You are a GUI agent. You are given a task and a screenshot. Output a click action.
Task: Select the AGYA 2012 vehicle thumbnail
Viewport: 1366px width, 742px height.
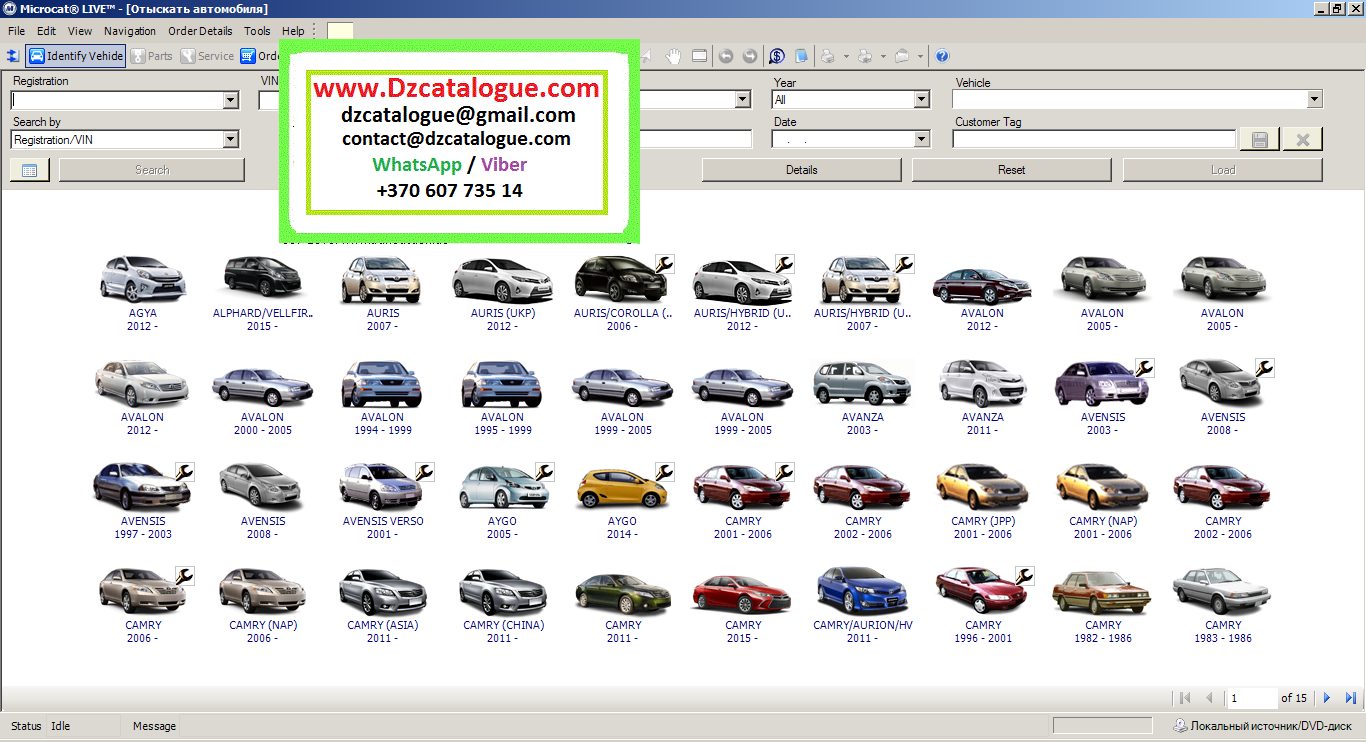pyautogui.click(x=143, y=279)
